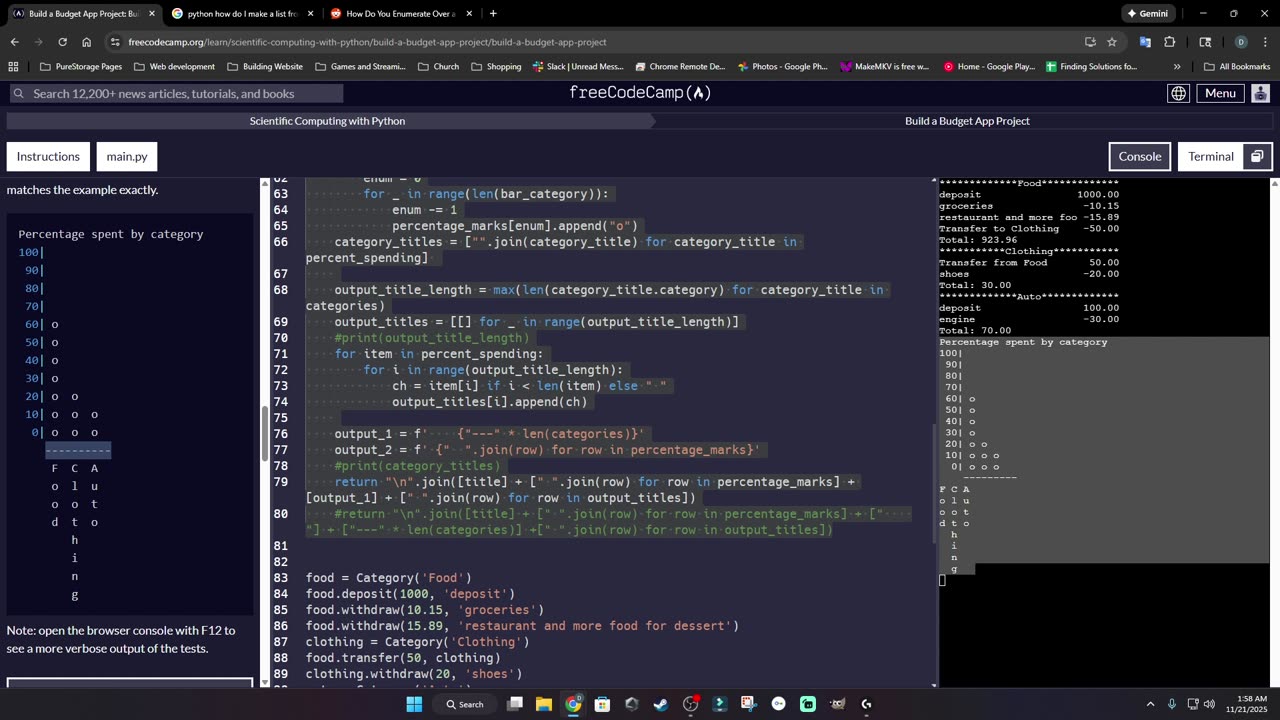Open the site information icon in address bar

coord(115,42)
